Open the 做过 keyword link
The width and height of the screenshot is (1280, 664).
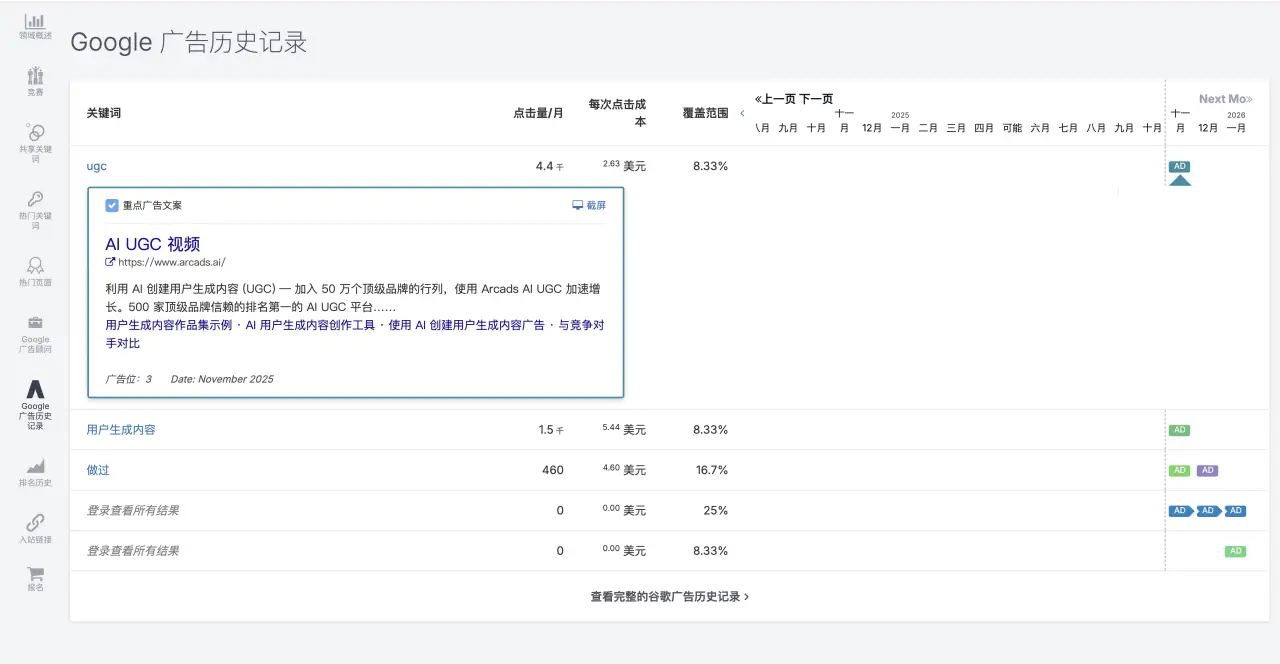coord(100,470)
